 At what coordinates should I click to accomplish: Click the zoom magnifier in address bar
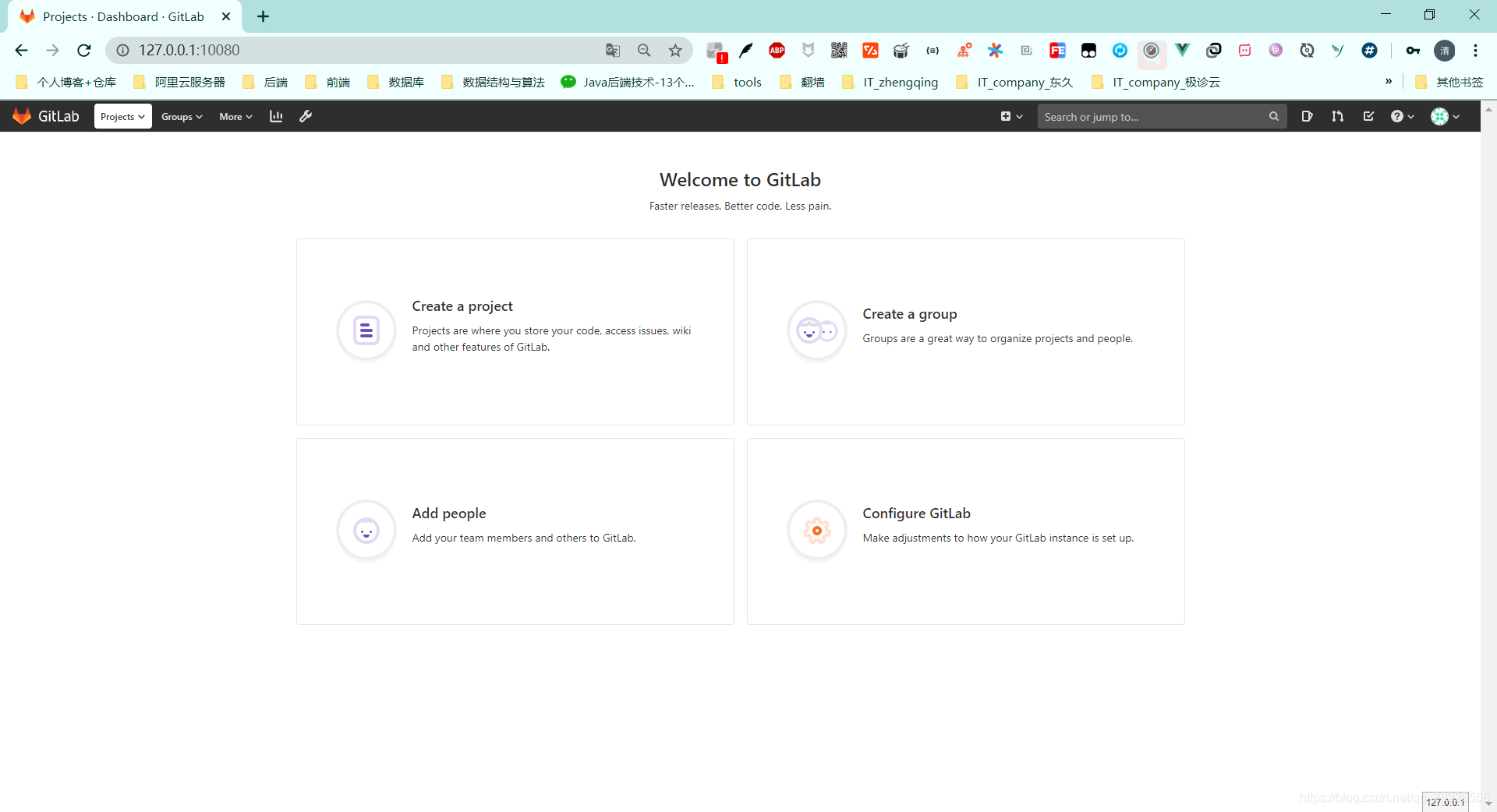tap(644, 50)
